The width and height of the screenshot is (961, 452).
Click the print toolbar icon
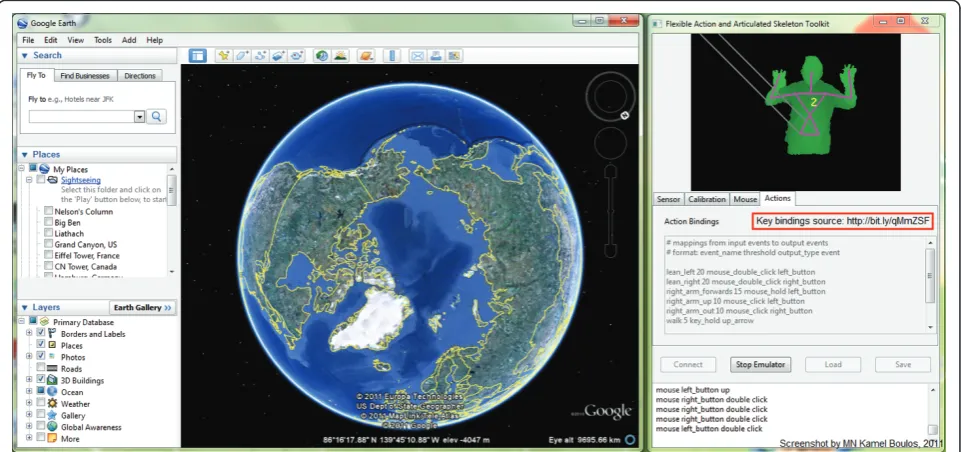(436, 56)
